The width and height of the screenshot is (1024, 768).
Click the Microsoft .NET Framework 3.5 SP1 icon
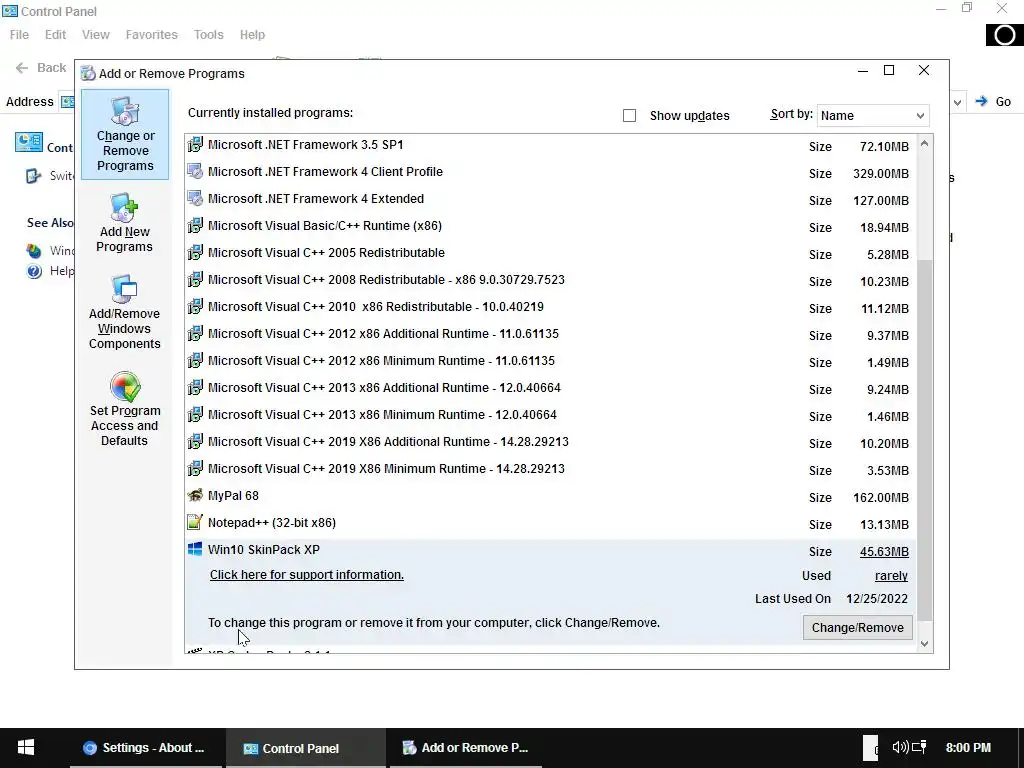[x=195, y=145]
